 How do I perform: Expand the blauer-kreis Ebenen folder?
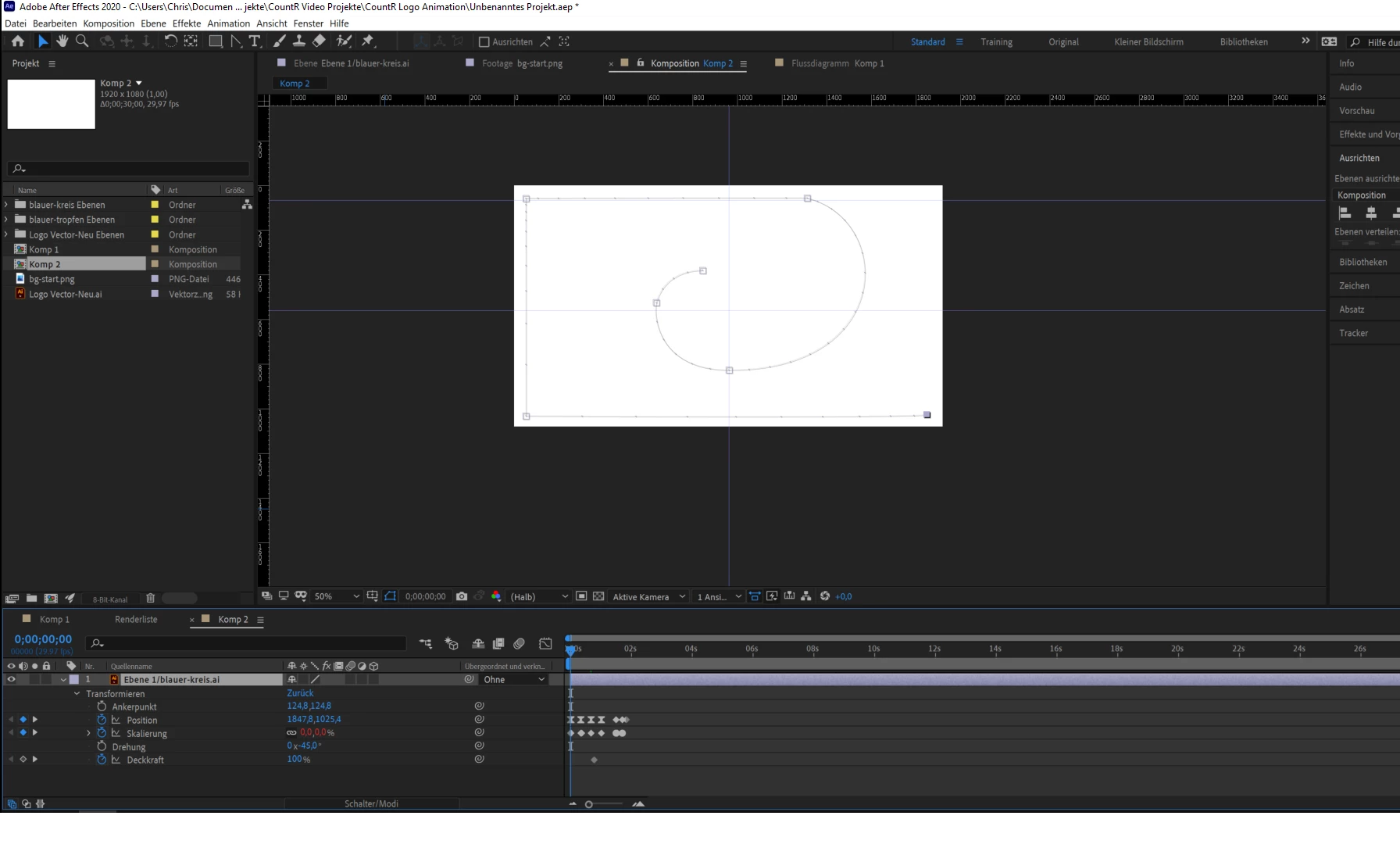click(7, 205)
